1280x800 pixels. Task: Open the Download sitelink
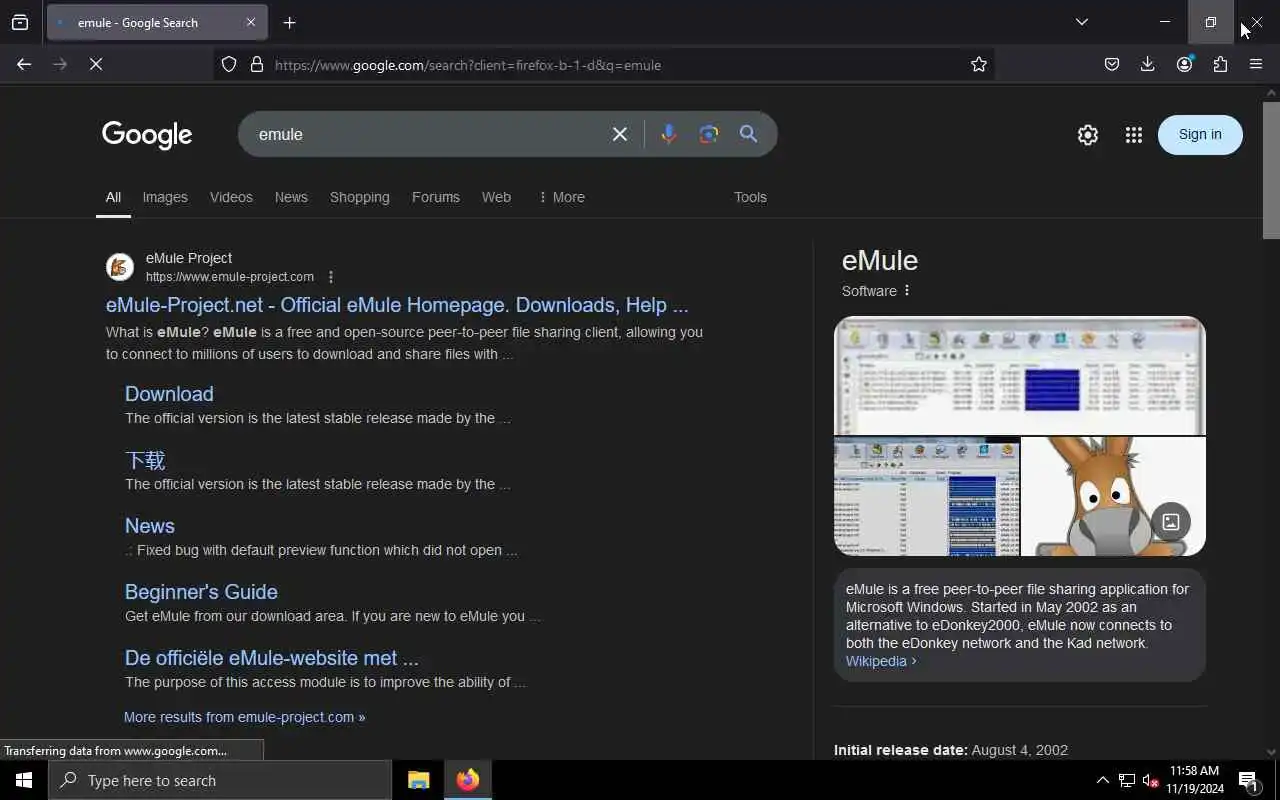point(169,394)
